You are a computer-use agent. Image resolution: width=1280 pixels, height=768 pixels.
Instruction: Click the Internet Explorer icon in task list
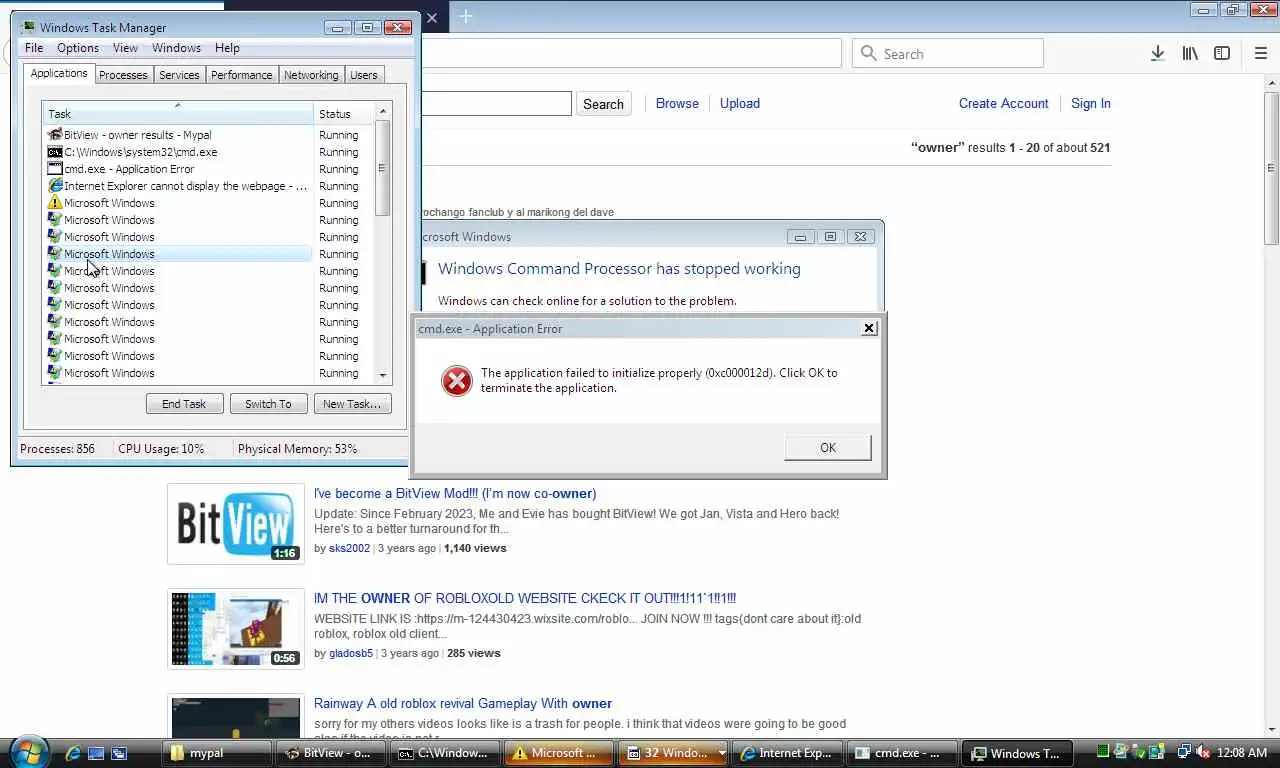point(55,186)
